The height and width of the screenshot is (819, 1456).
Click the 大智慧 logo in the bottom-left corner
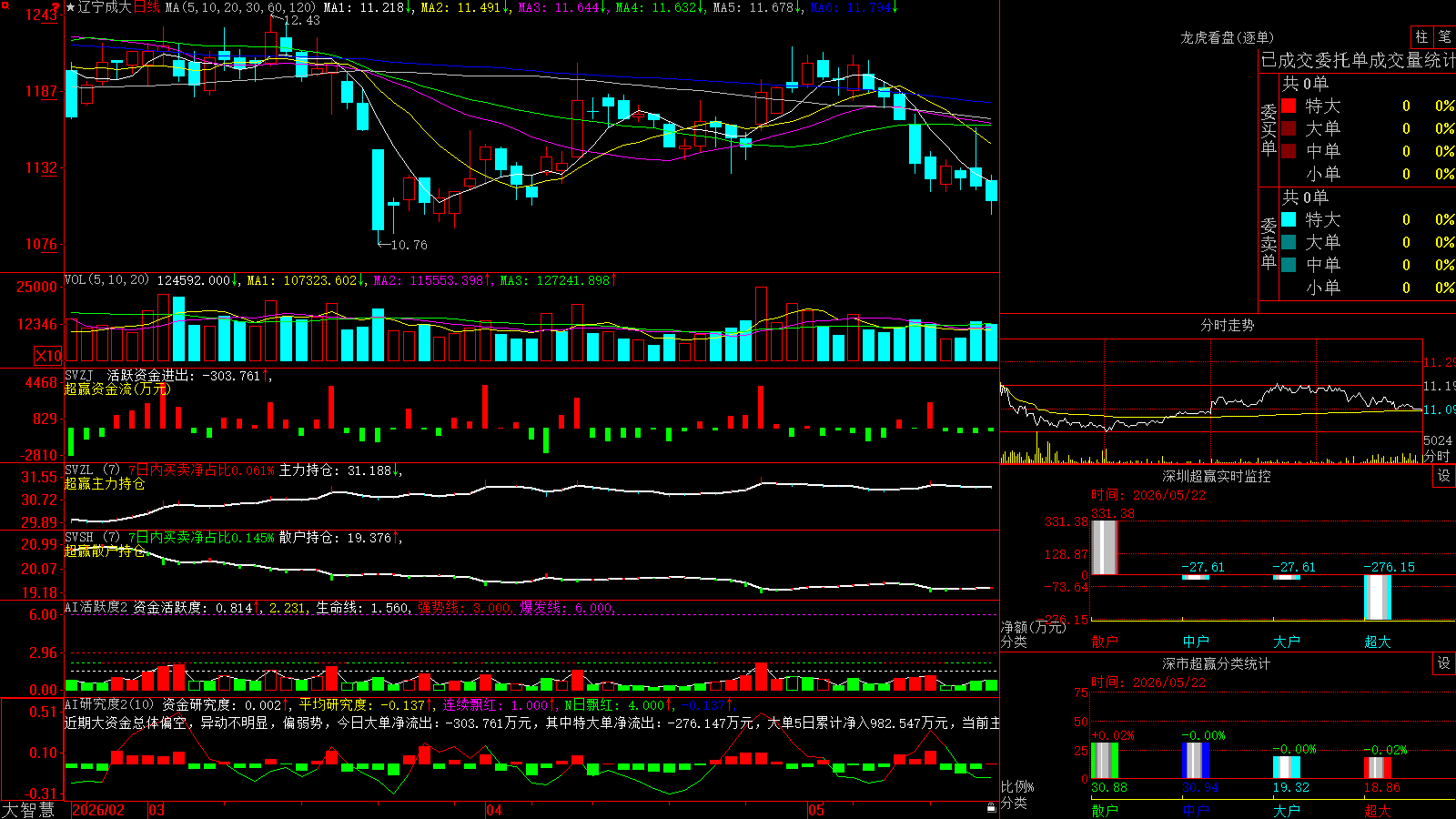[28, 809]
